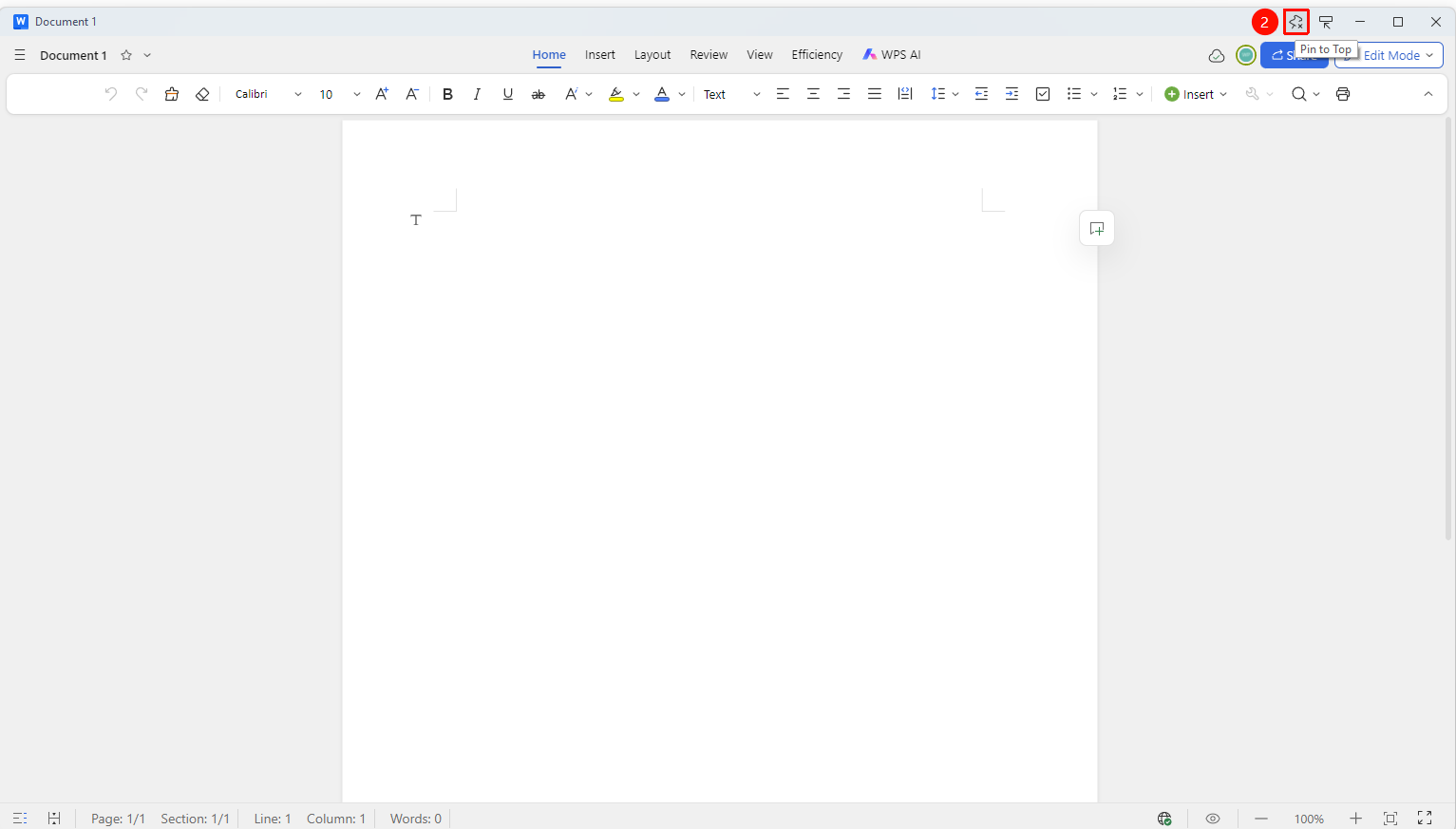Screen dimensions: 1456x829
Task: Click the Strikethrough icon
Action: (x=539, y=94)
